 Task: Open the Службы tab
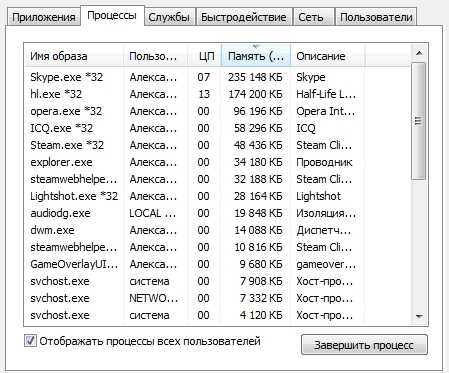point(169,17)
